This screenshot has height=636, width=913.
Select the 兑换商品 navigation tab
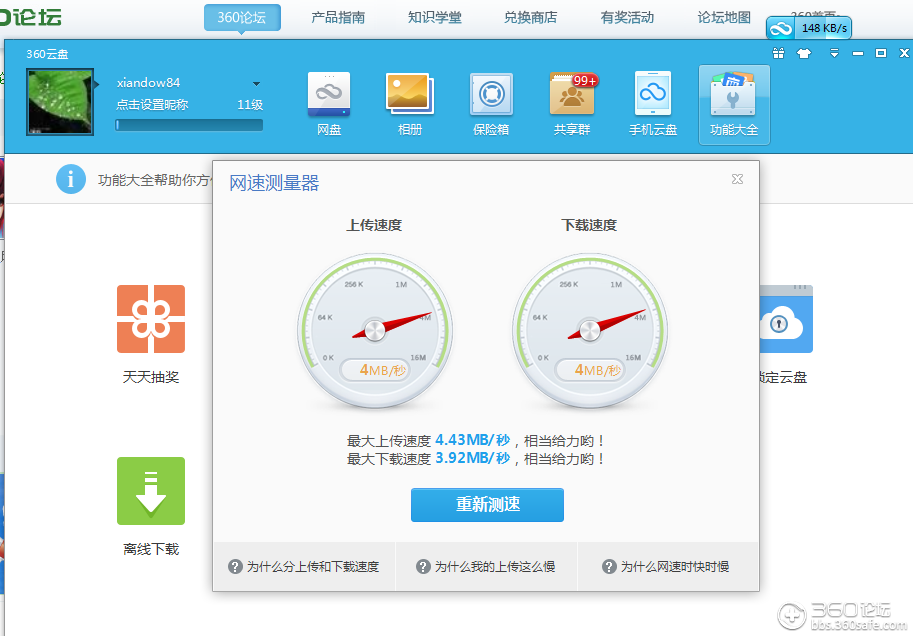coord(530,17)
